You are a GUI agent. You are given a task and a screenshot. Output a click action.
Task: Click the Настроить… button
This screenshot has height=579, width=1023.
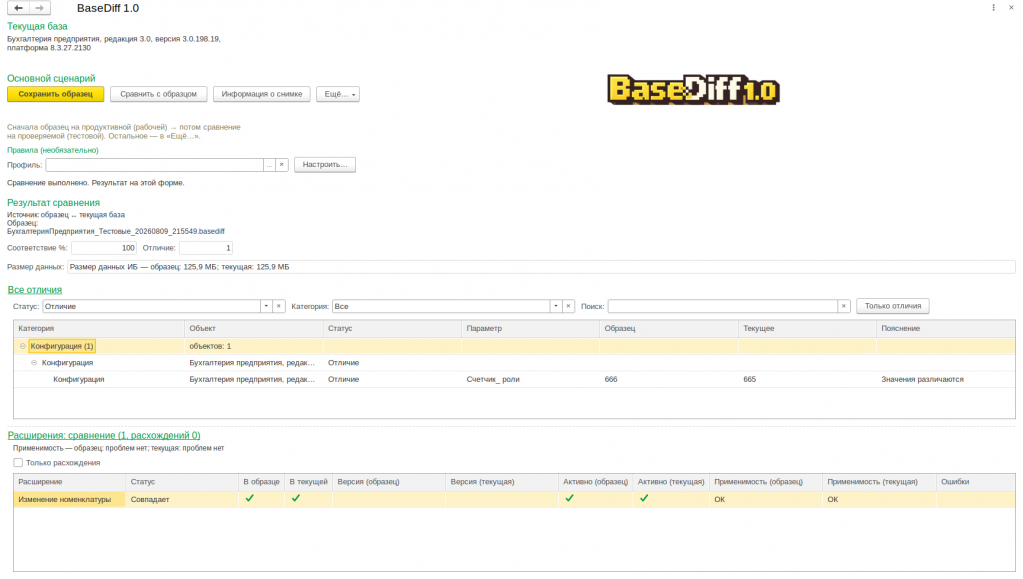325,164
